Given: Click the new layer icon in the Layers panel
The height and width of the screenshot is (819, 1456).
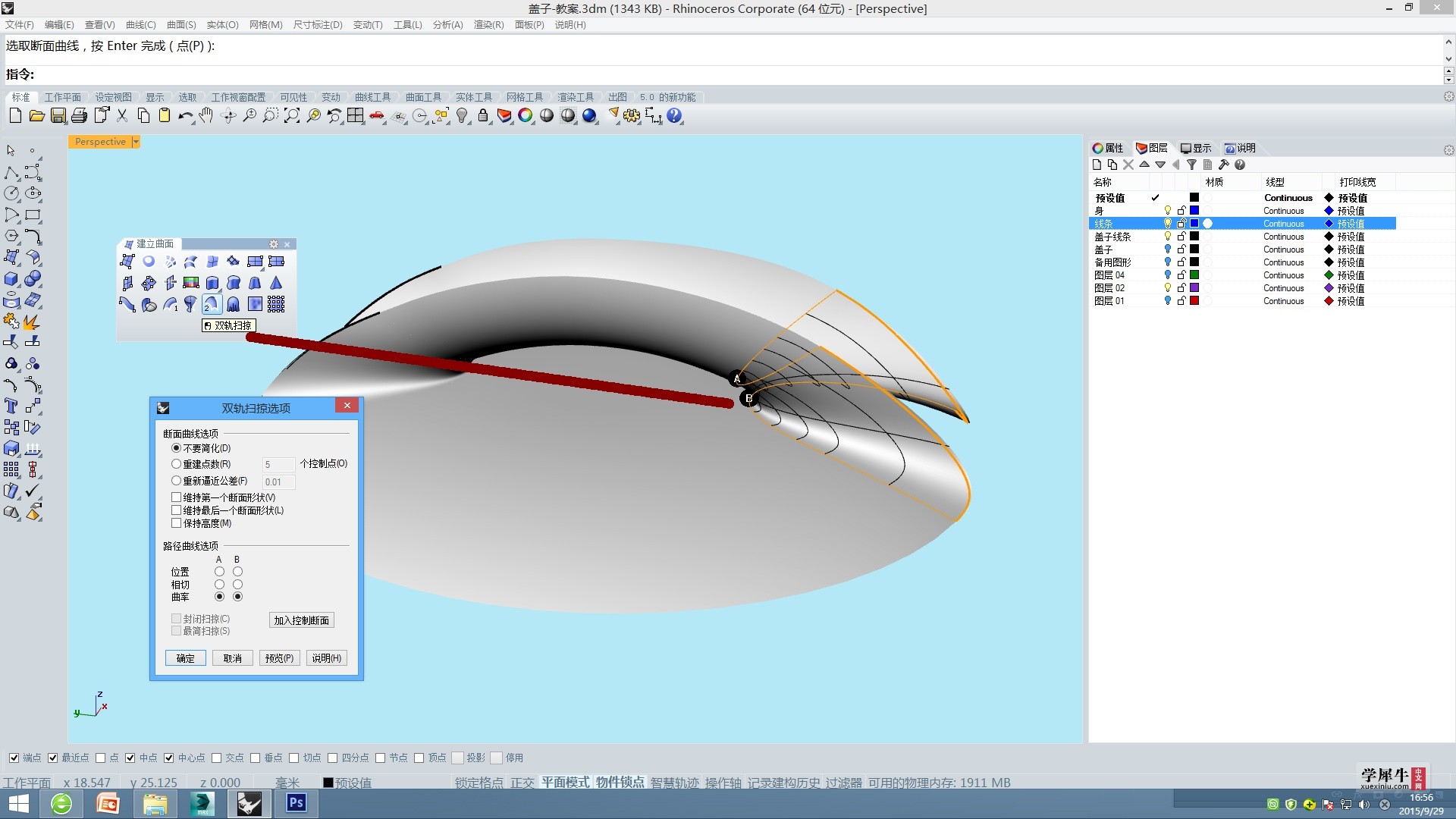Looking at the screenshot, I should click(x=1097, y=165).
